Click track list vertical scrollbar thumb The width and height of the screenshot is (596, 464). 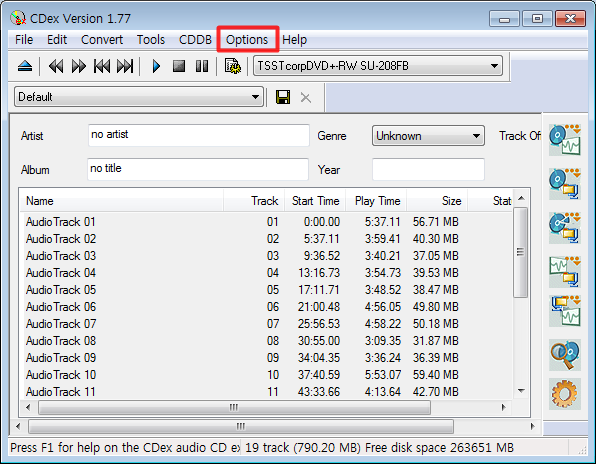pyautogui.click(x=520, y=252)
